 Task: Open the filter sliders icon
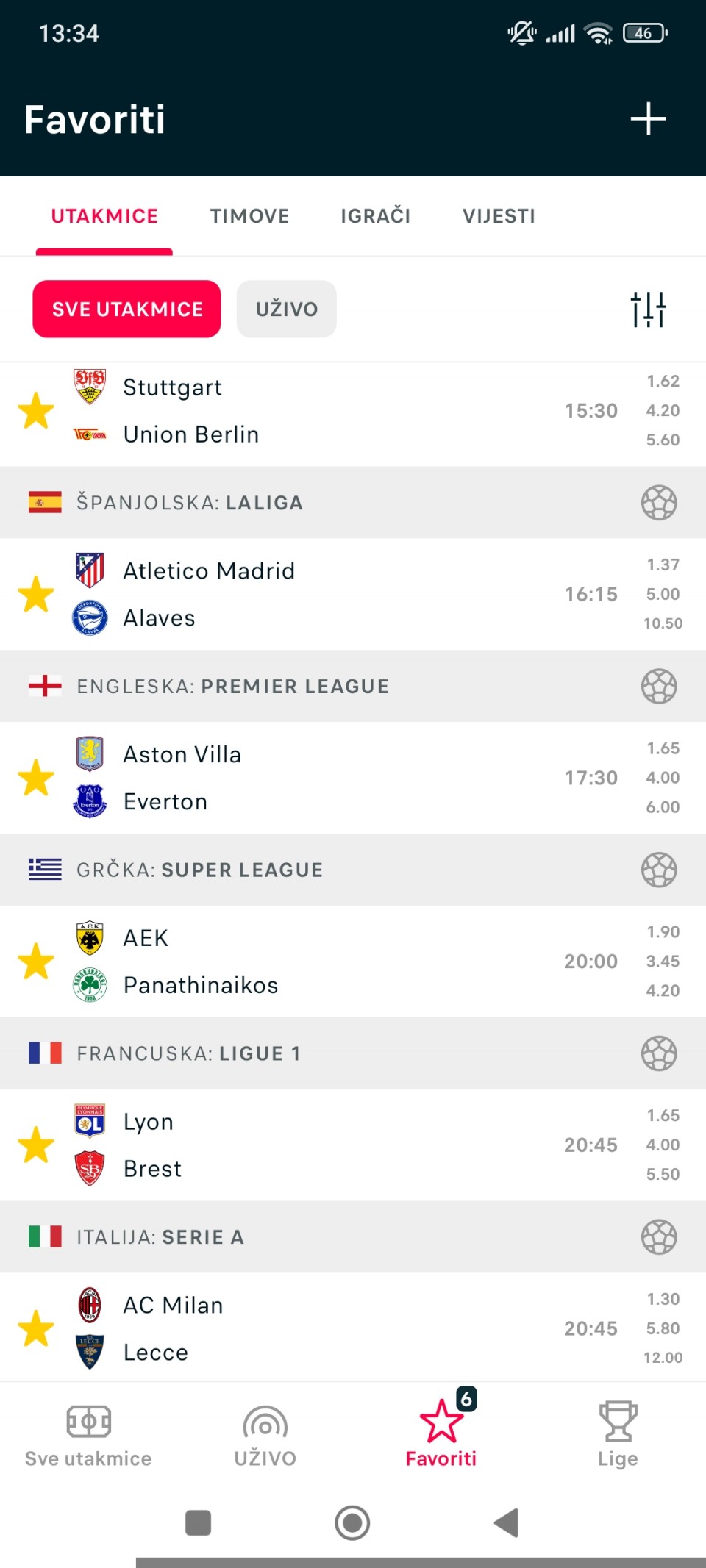click(648, 309)
